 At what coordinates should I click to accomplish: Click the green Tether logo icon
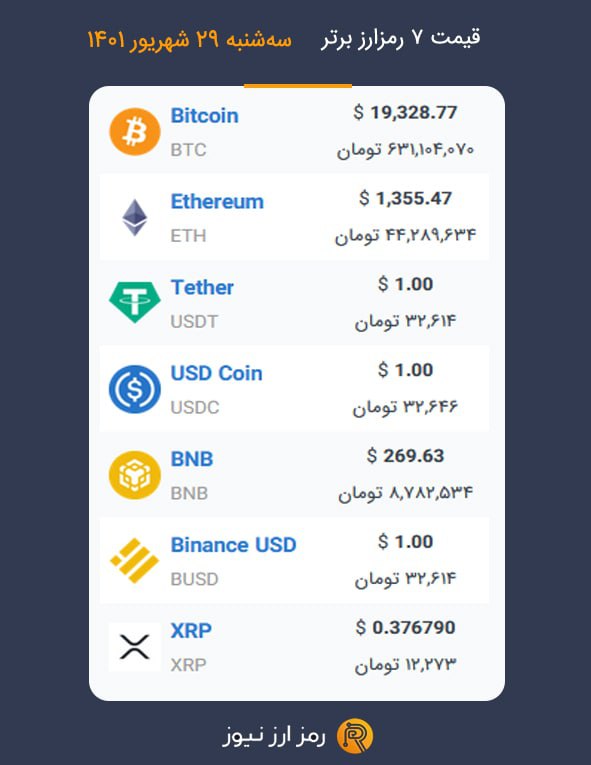pyautogui.click(x=135, y=302)
